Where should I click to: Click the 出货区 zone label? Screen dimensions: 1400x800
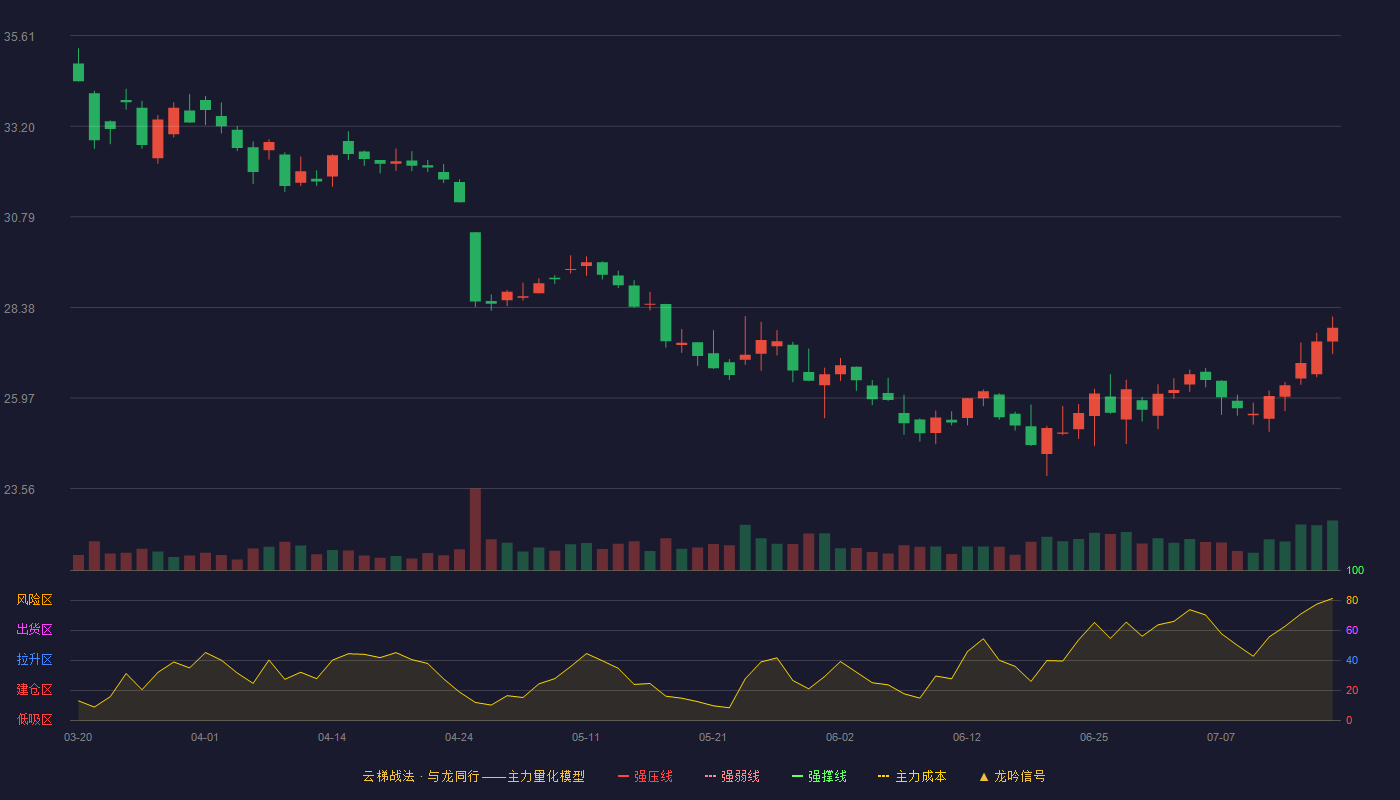click(x=34, y=630)
